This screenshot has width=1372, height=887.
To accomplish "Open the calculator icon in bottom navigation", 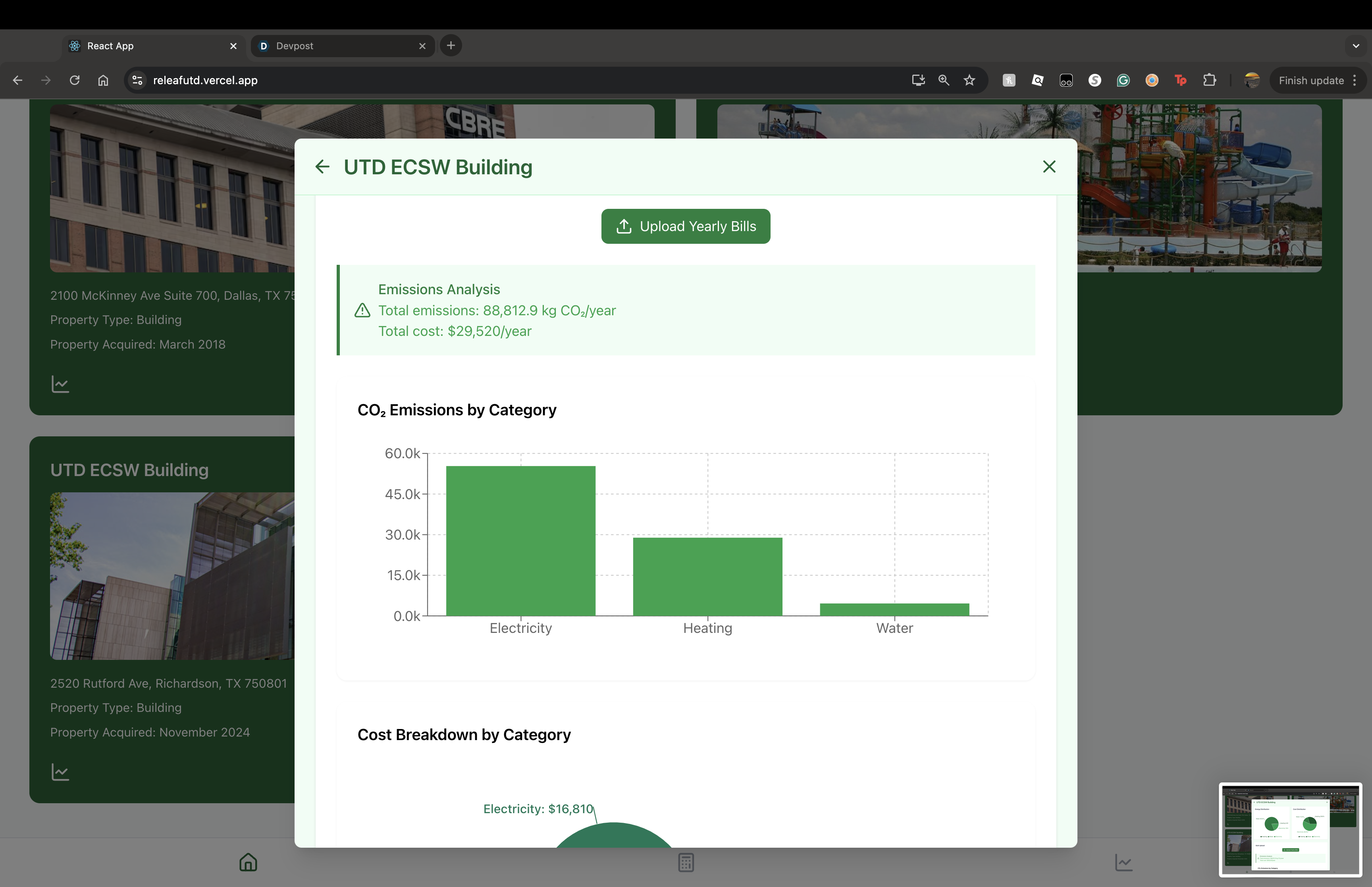I will coord(686,862).
